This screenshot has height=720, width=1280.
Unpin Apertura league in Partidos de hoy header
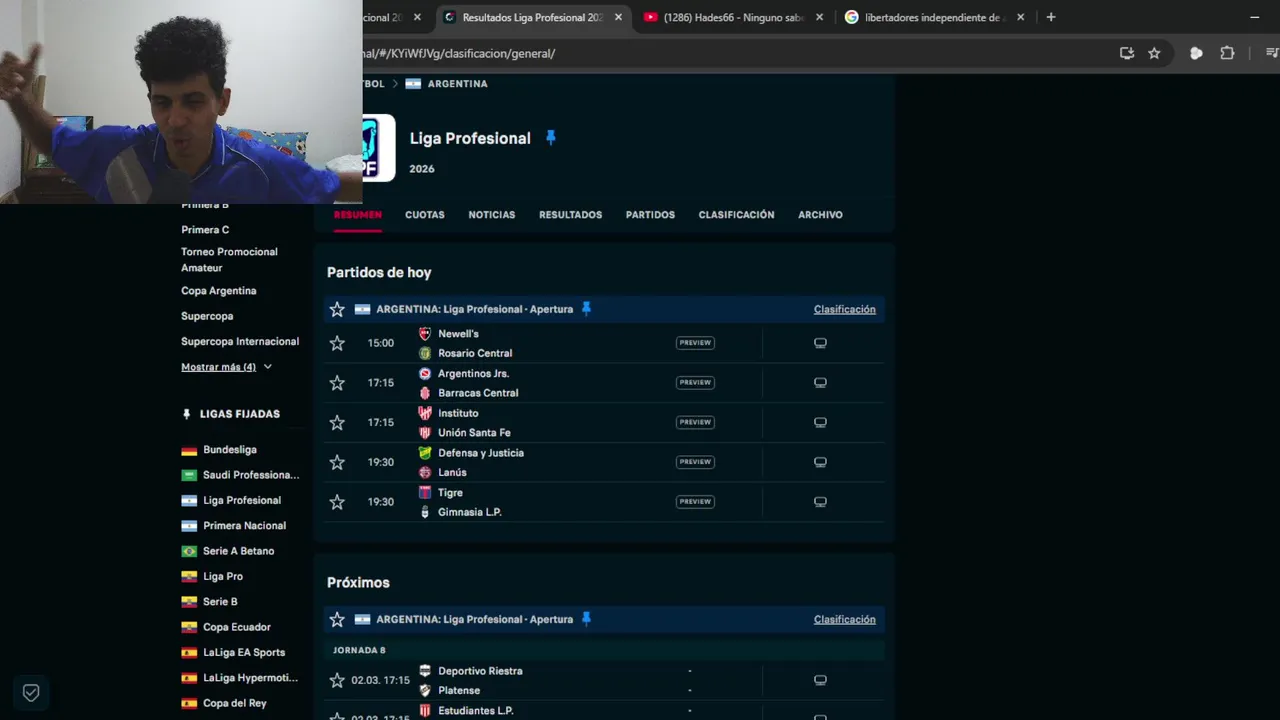tap(586, 309)
